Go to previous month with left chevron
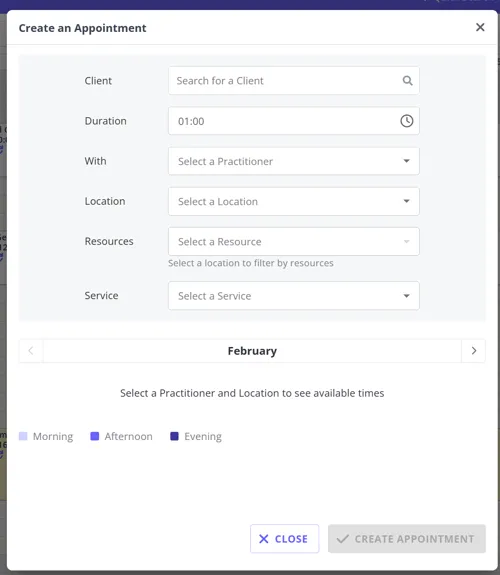This screenshot has height=575, width=500. [31, 351]
